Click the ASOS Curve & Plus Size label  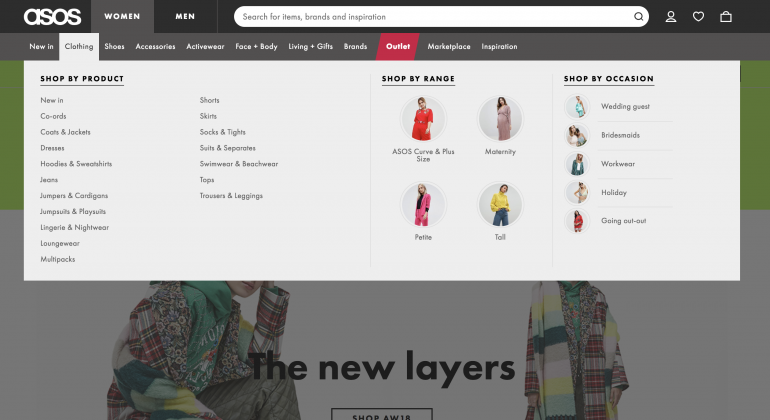(423, 155)
